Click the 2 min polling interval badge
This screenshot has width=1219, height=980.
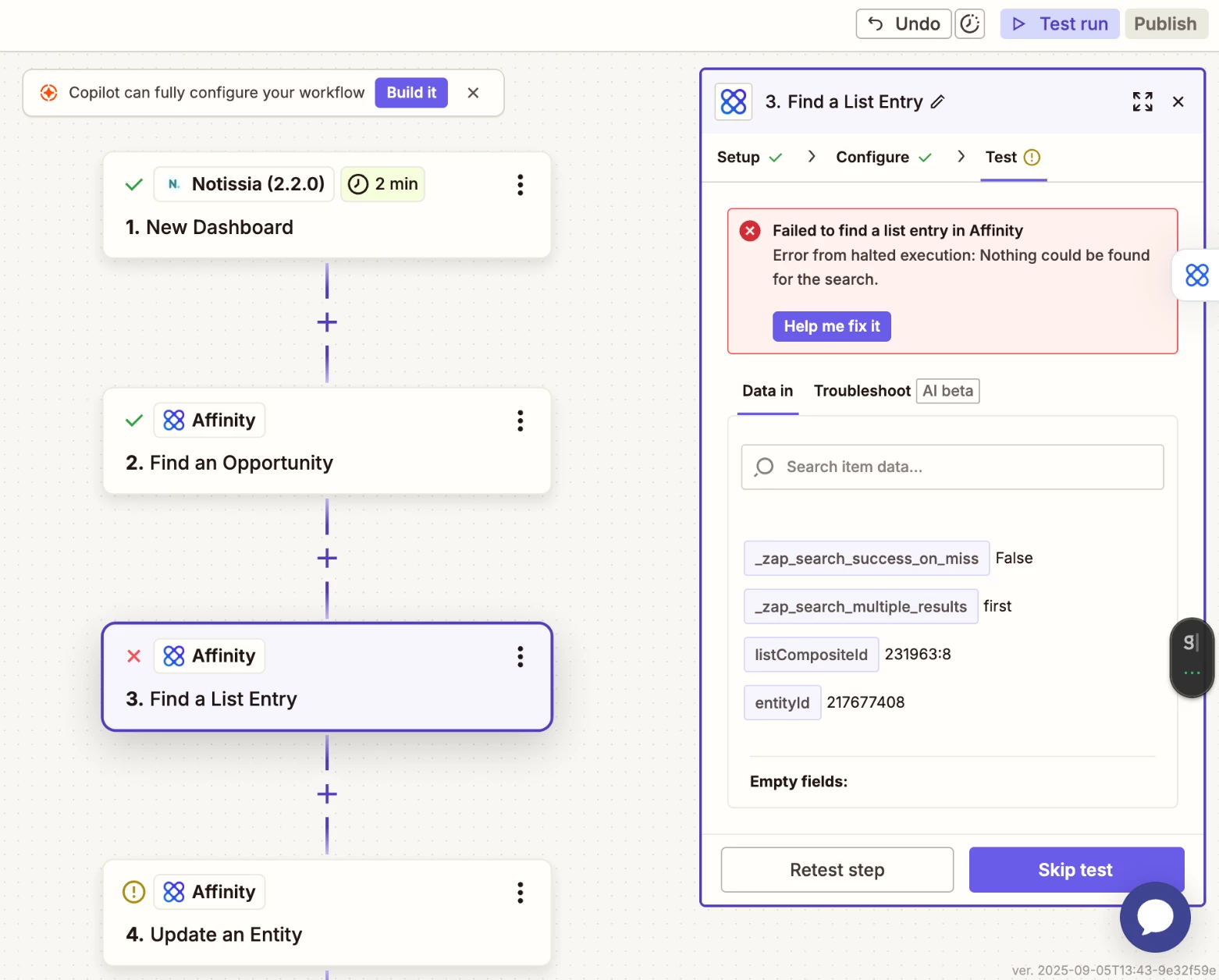coord(382,184)
